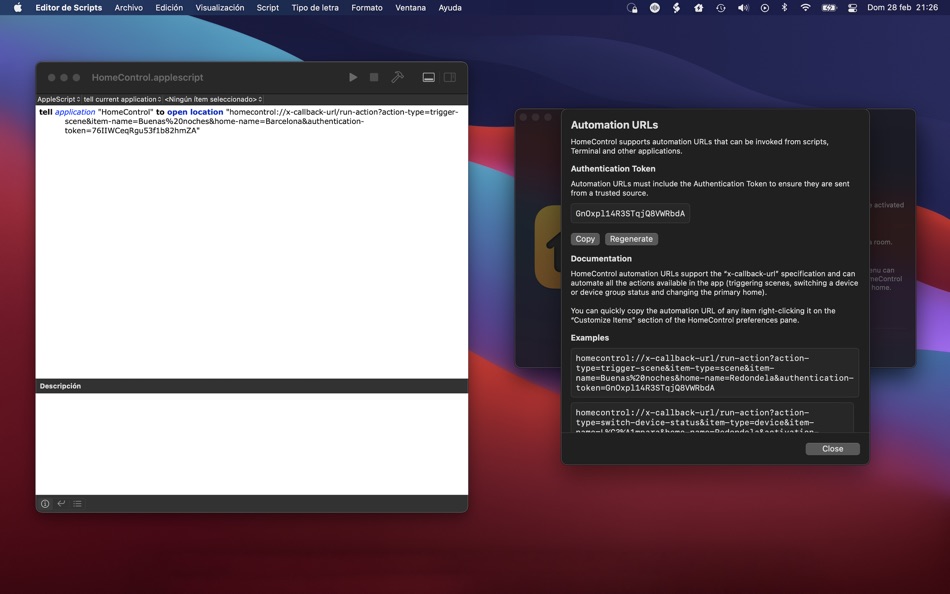Image resolution: width=950 pixels, height=594 pixels.
Task: Open the Ventana menu
Action: click(x=410, y=8)
